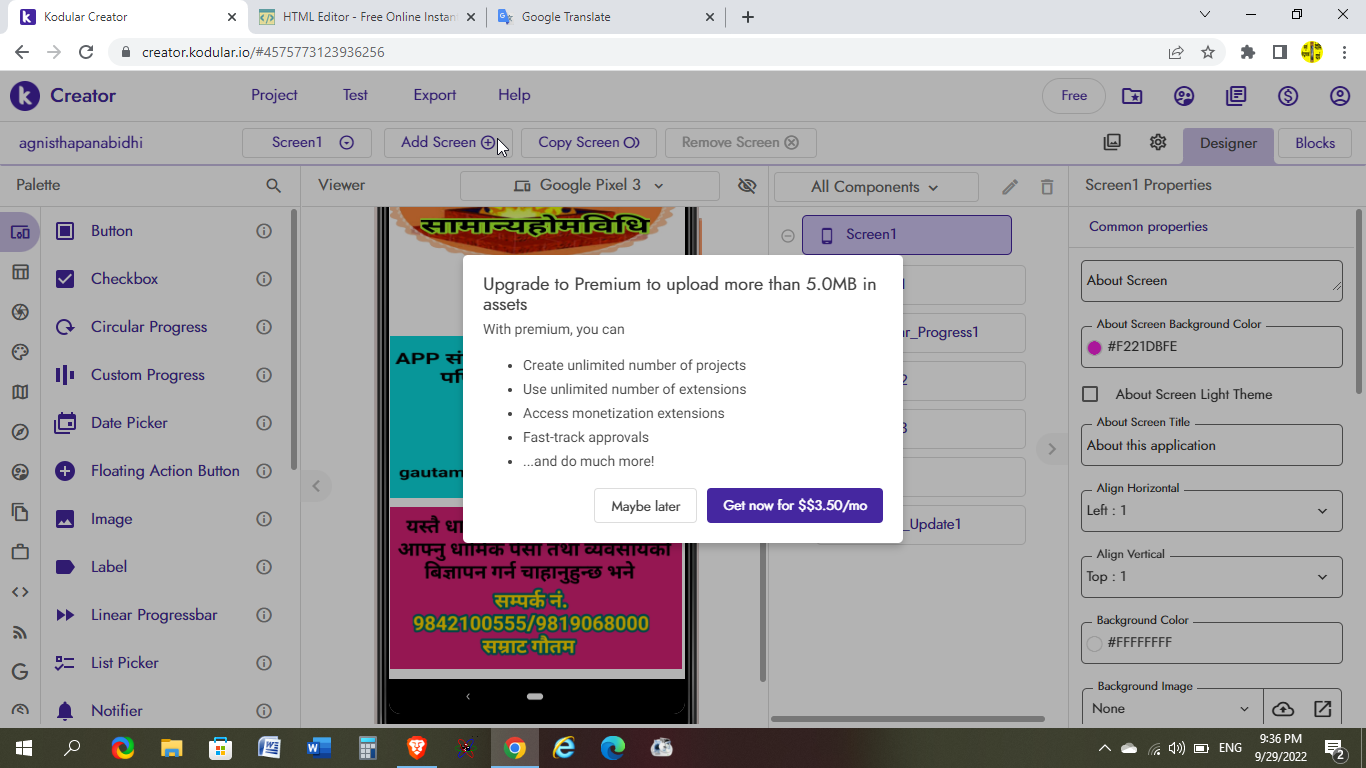Toggle hidden components visibility eye icon
Image resolution: width=1366 pixels, height=768 pixels.
click(x=746, y=185)
